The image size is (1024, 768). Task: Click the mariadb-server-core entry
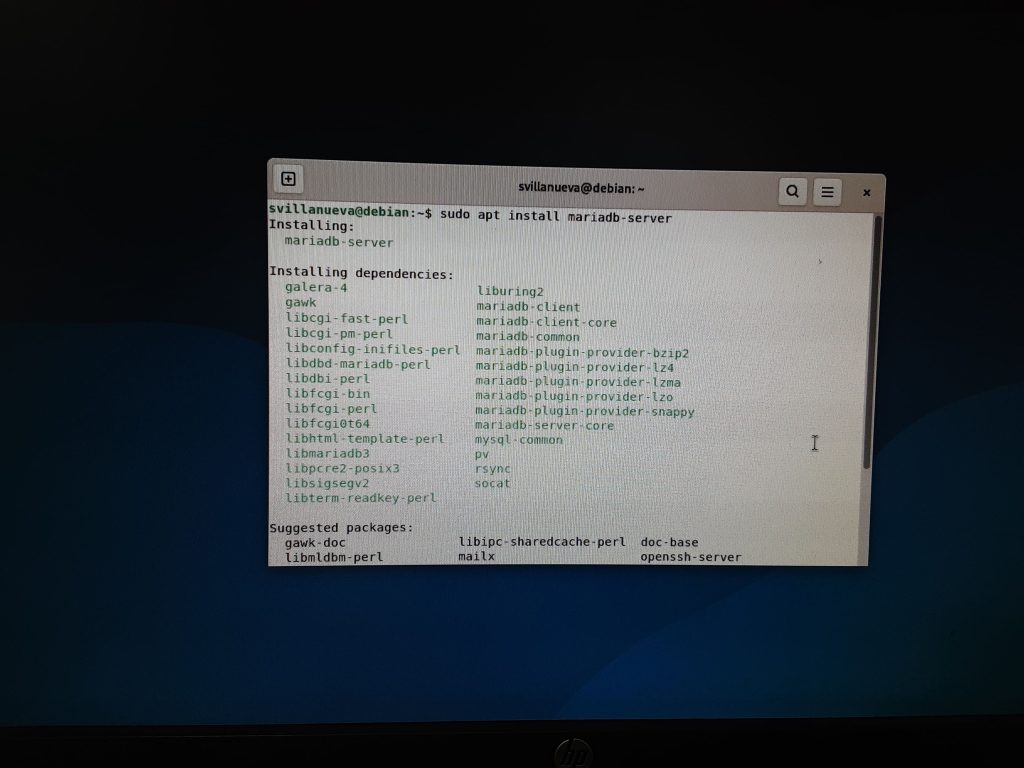coord(544,425)
